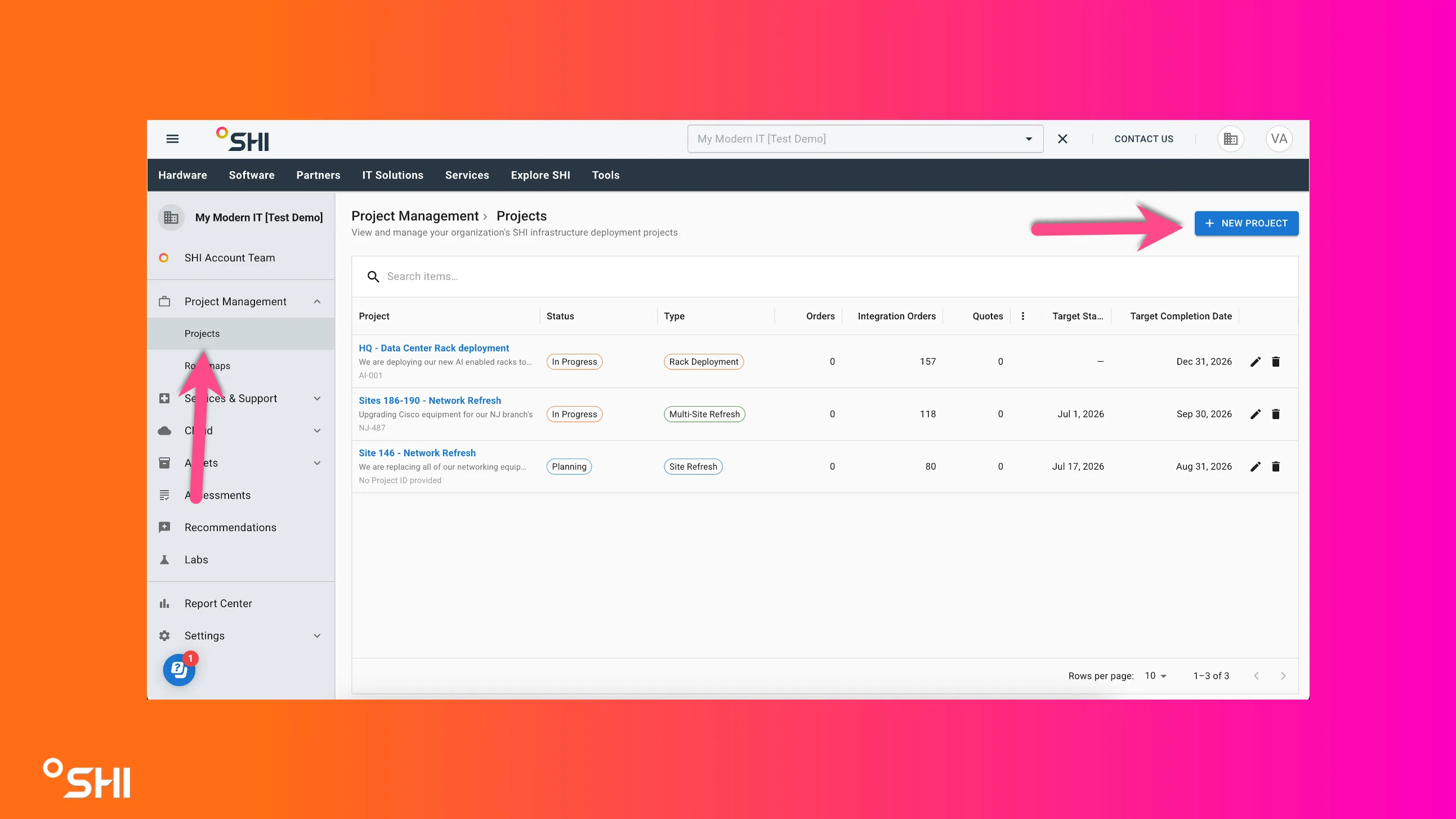
Task: Edit the Site 146 Network Refresh project
Action: pos(1256,466)
